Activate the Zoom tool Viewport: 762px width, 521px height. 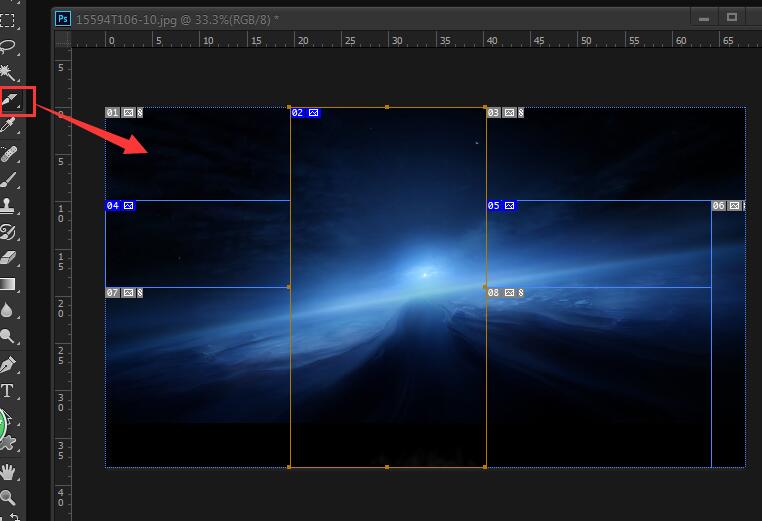(x=9, y=497)
